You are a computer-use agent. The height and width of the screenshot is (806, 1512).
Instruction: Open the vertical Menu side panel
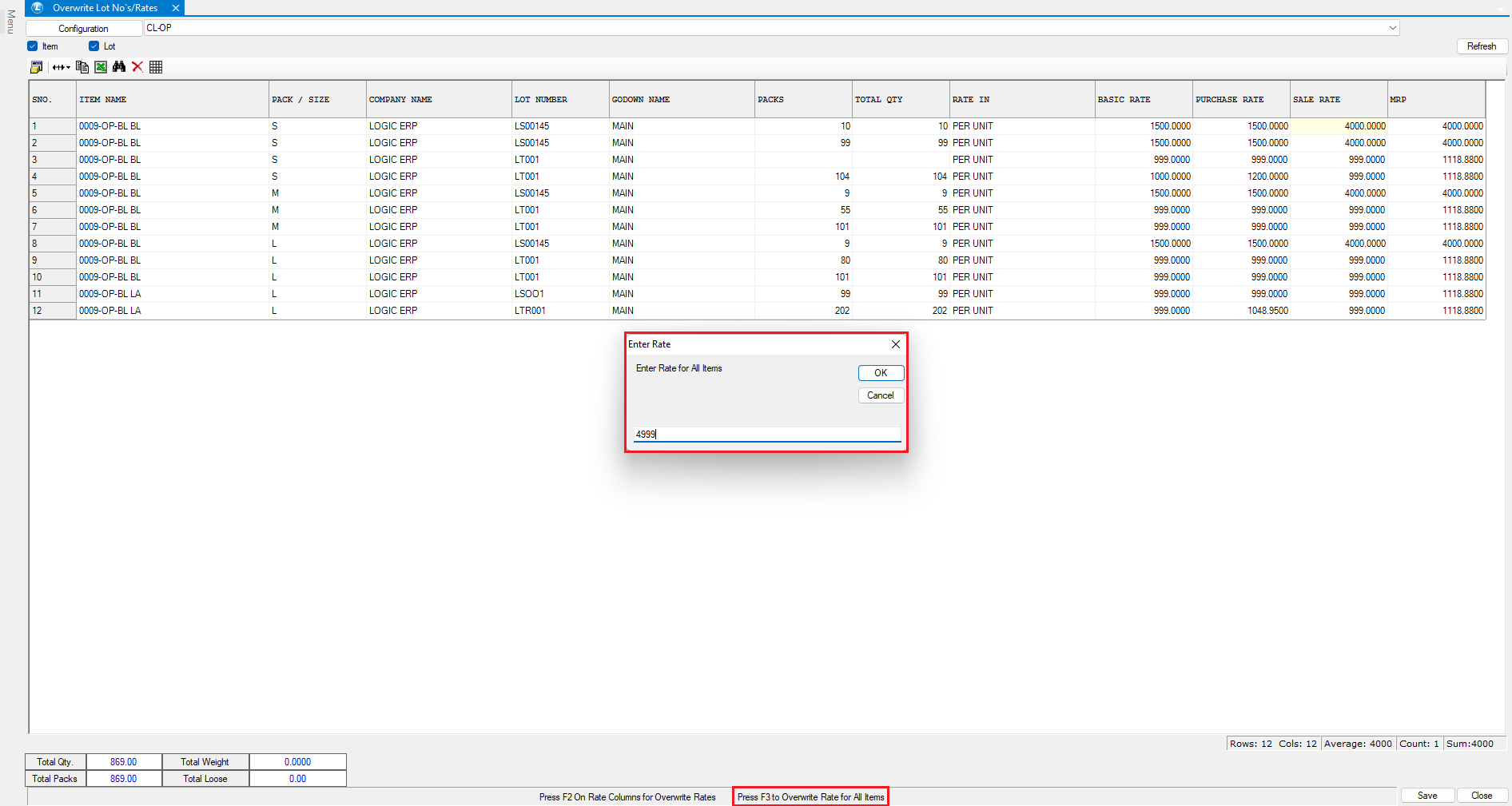(10, 22)
